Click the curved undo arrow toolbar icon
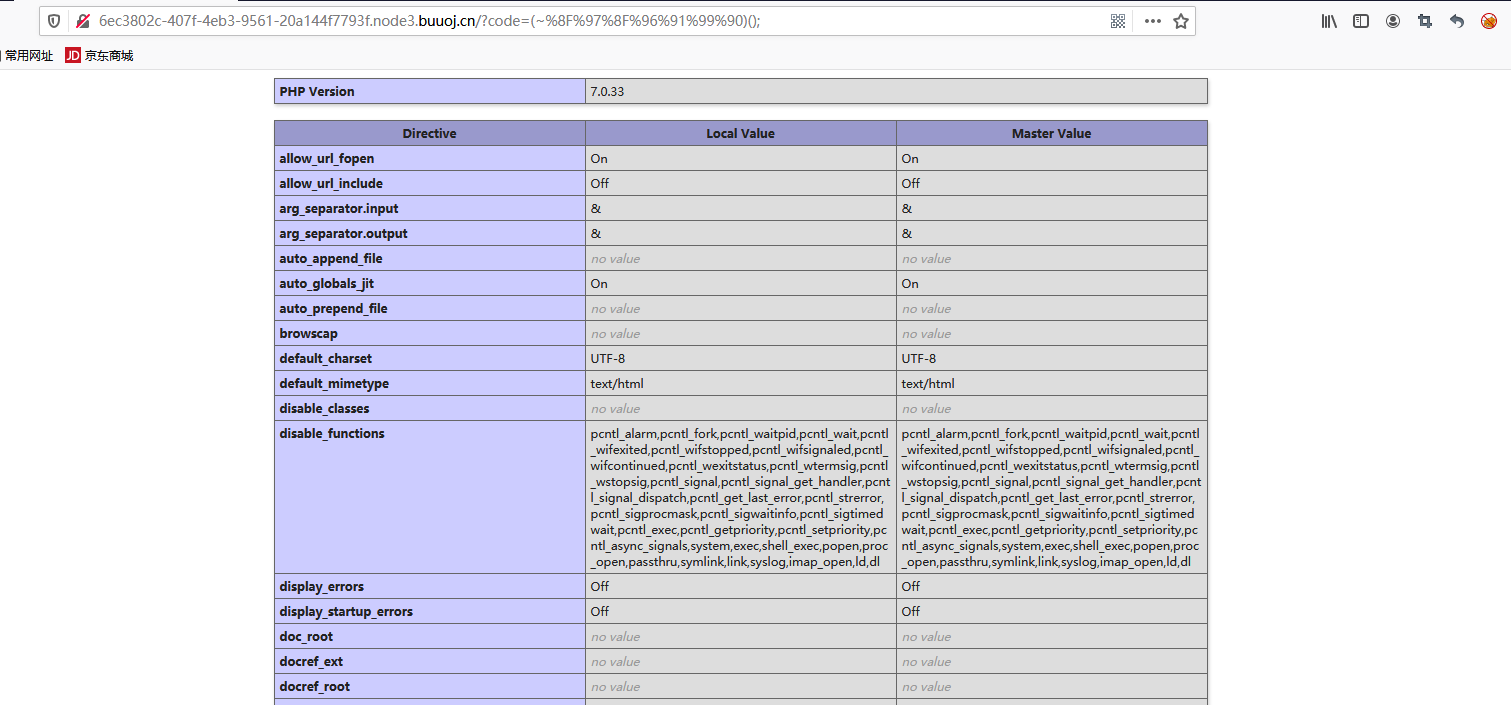Image resolution: width=1511 pixels, height=705 pixels. 1457,21
